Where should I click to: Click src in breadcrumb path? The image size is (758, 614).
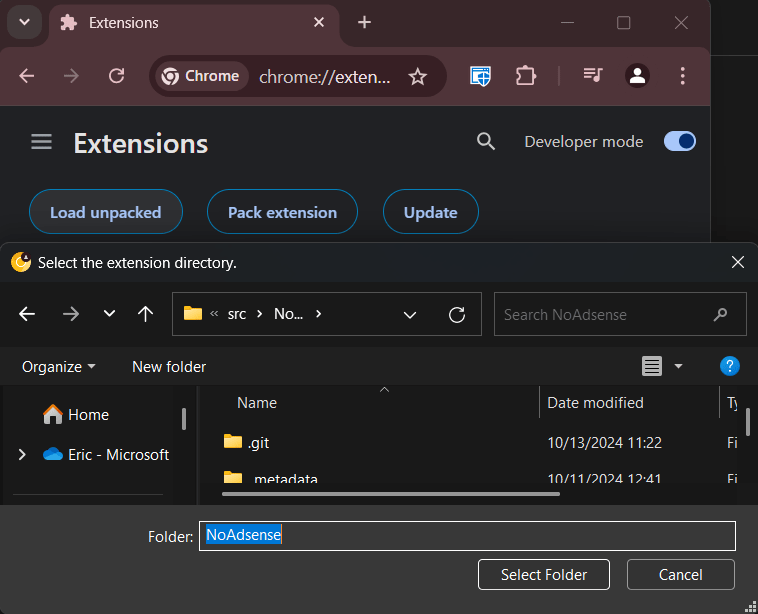point(237,314)
